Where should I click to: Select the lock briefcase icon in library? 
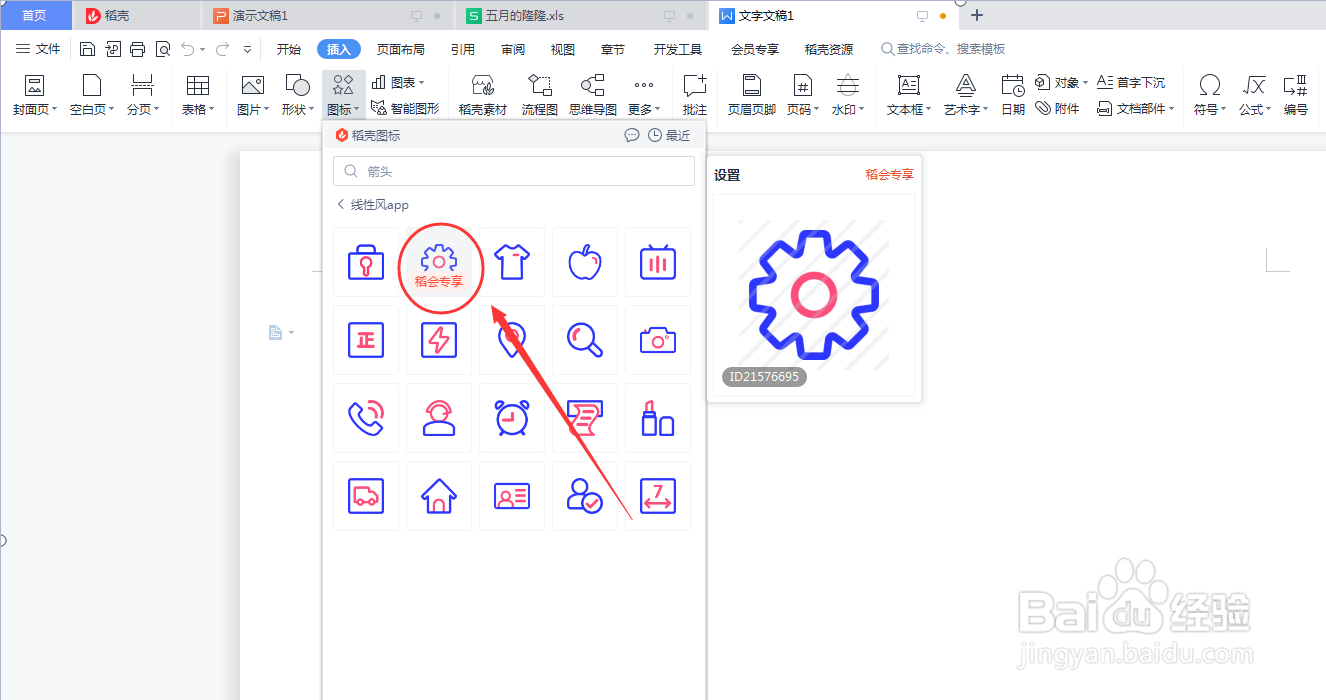365,262
